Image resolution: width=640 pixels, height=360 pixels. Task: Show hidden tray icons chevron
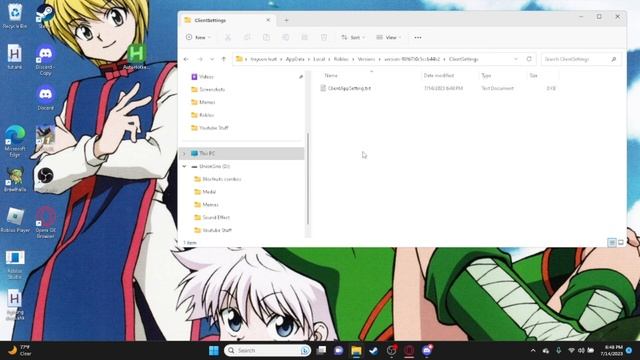pyautogui.click(x=533, y=351)
